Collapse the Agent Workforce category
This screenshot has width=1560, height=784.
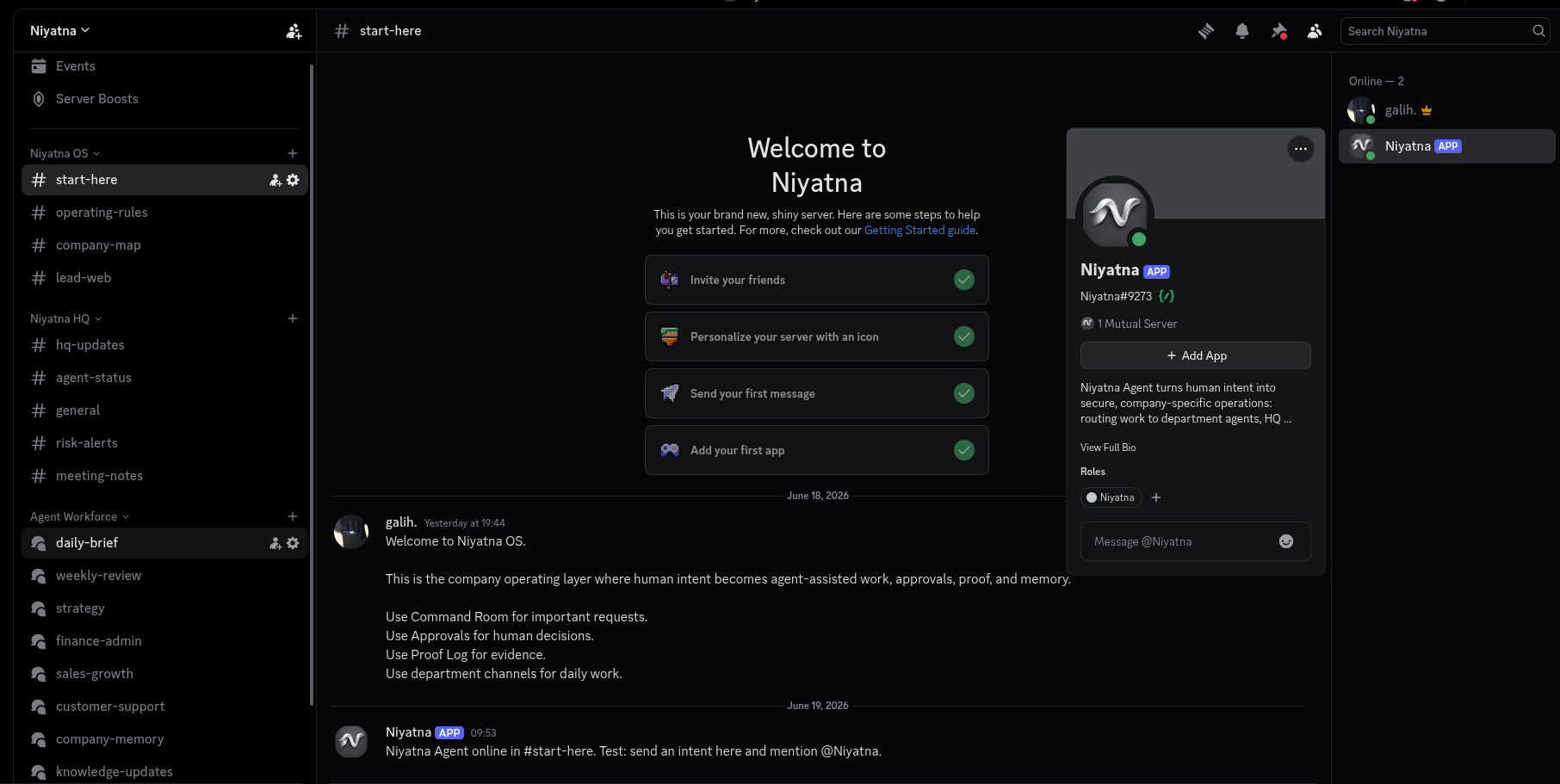(80, 516)
